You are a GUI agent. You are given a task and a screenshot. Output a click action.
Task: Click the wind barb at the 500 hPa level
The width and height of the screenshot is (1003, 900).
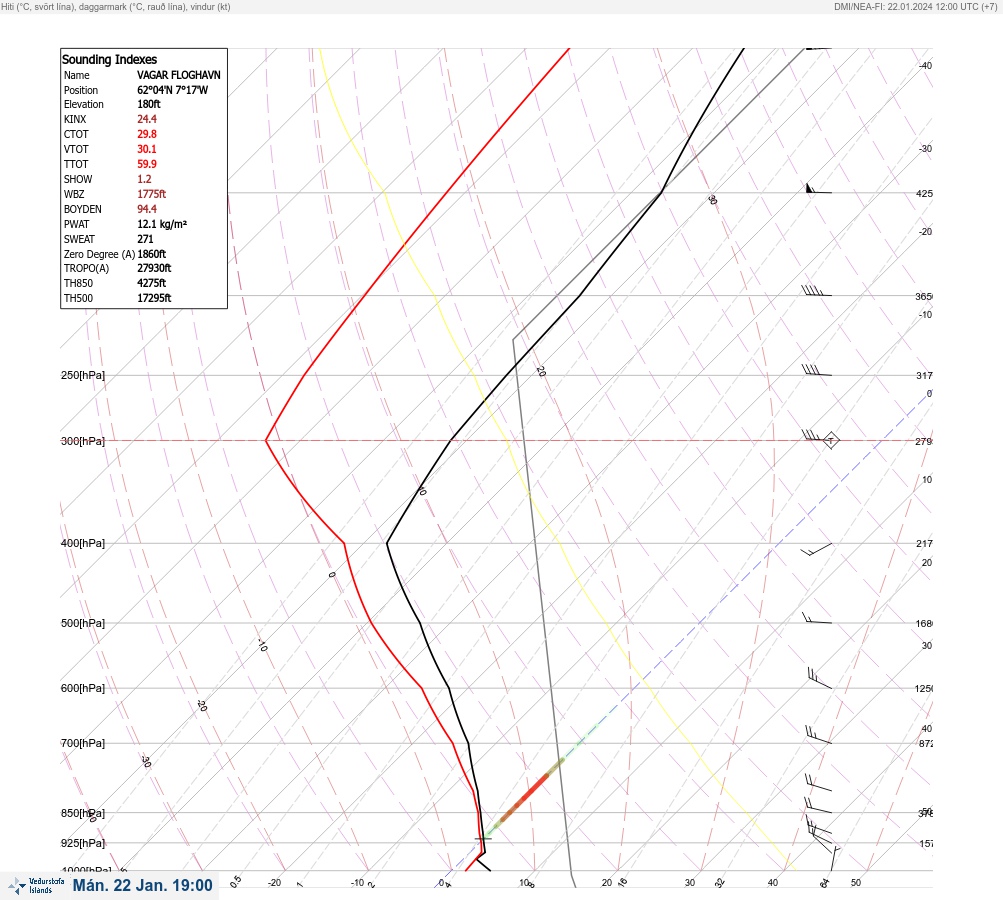coord(817,617)
